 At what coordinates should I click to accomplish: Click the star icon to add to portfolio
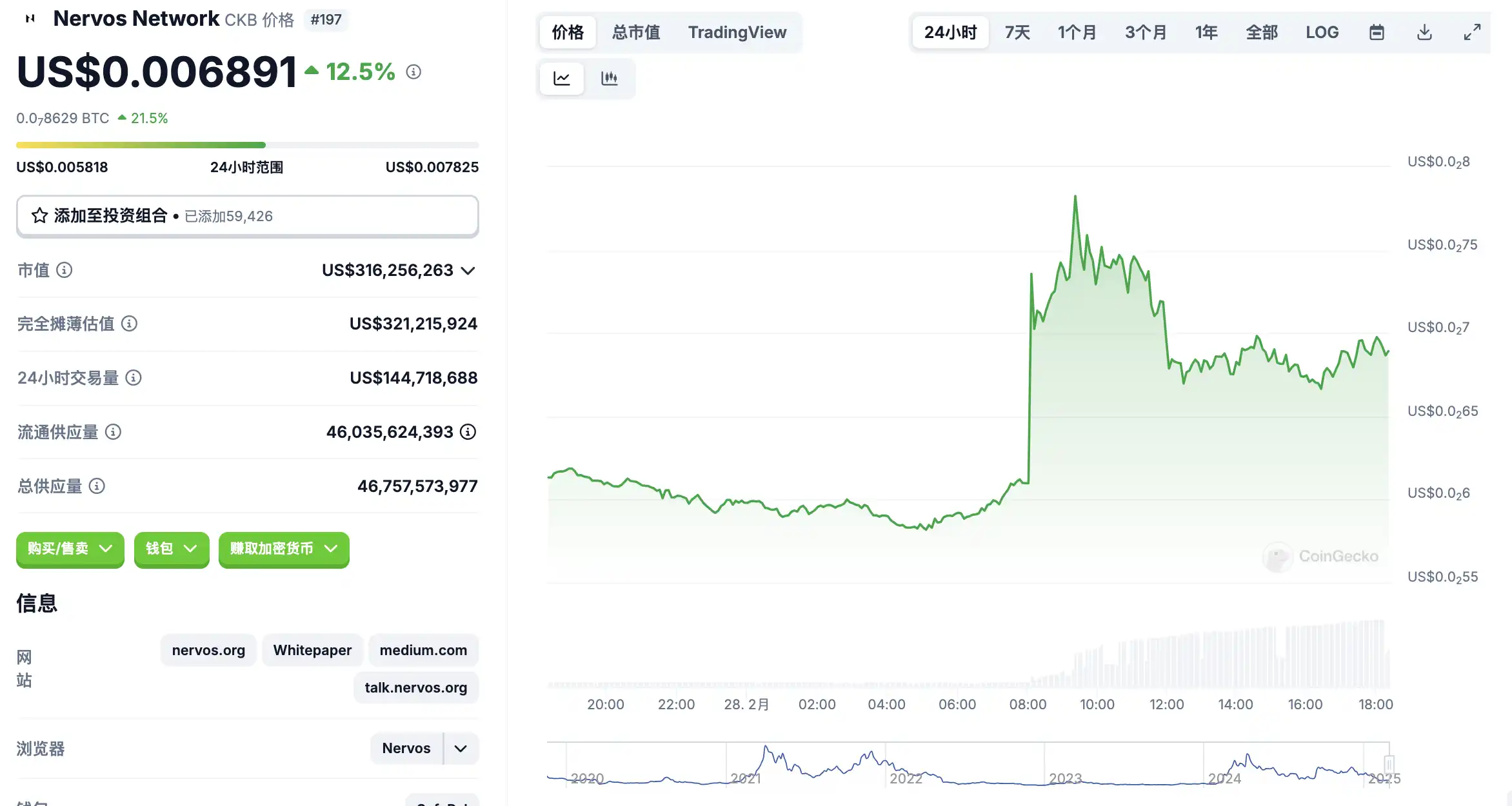[x=40, y=216]
